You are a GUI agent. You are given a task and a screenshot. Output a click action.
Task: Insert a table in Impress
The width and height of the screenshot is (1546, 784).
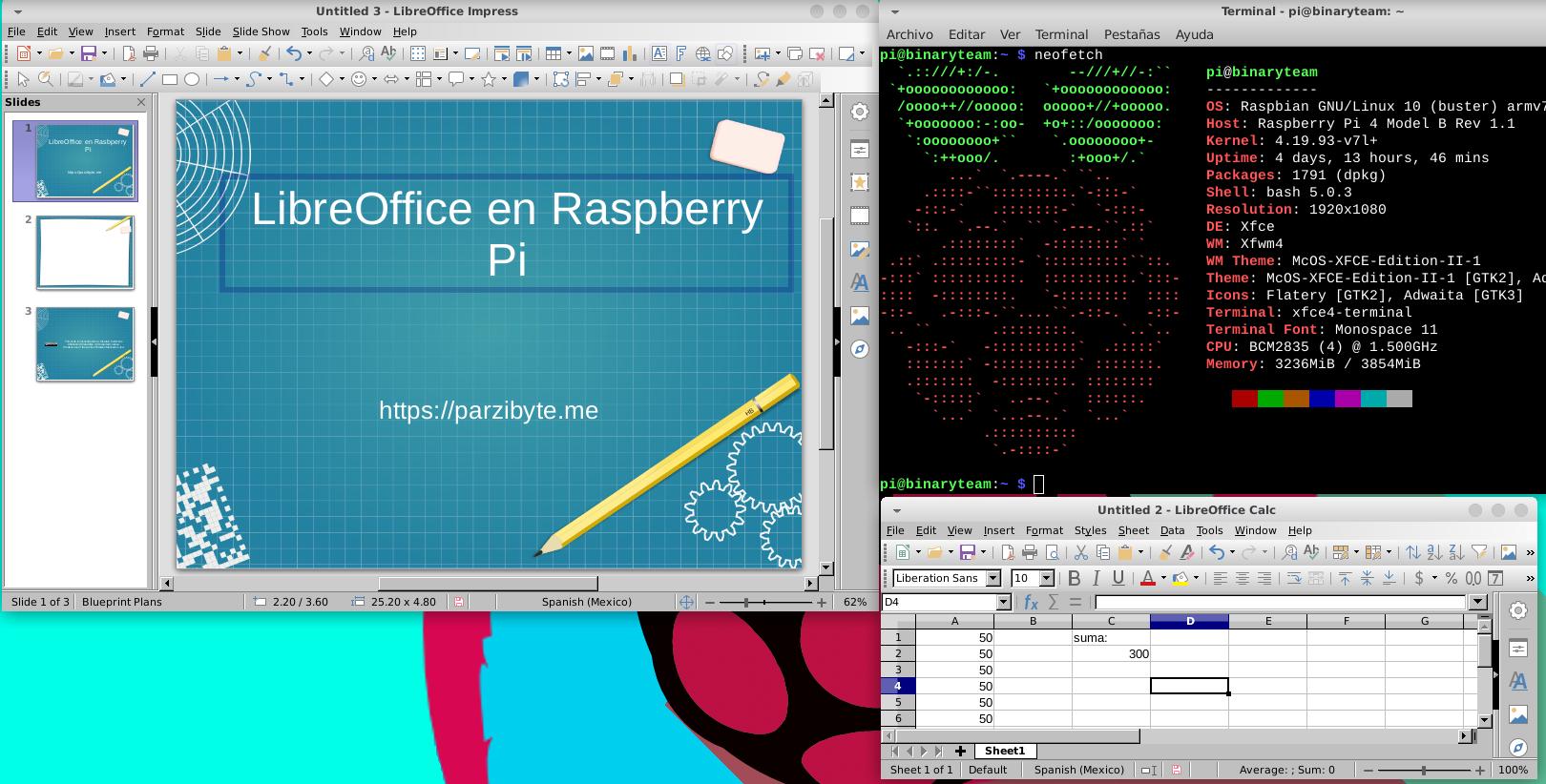click(x=553, y=53)
